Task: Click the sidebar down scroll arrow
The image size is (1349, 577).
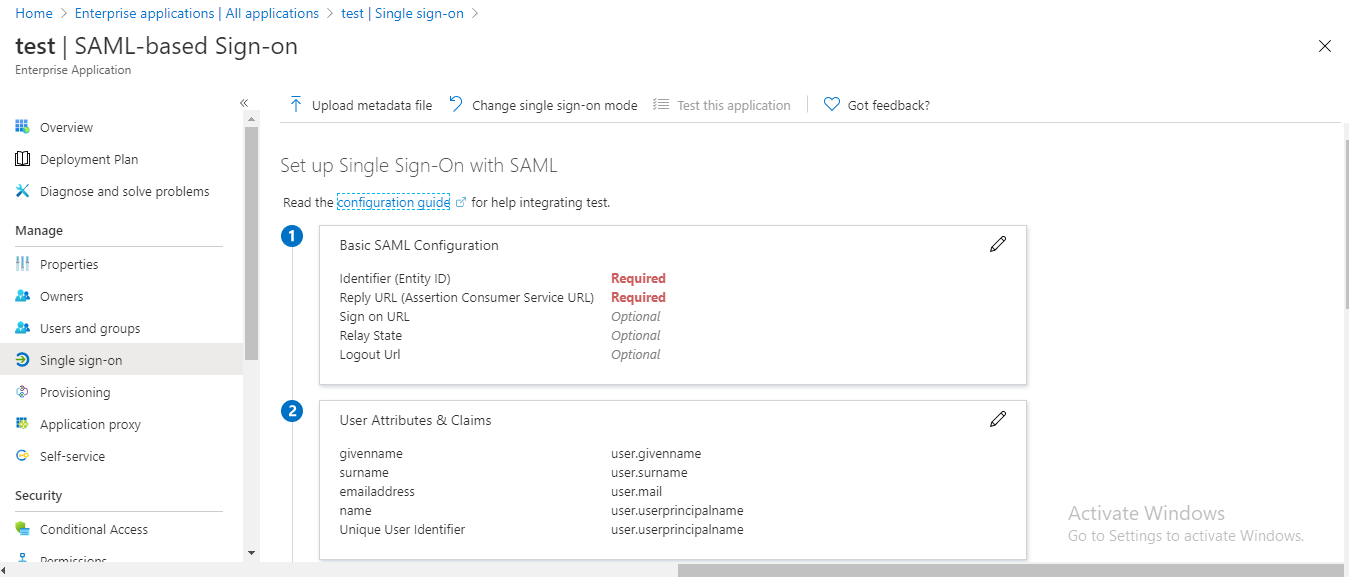Action: pyautogui.click(x=251, y=552)
